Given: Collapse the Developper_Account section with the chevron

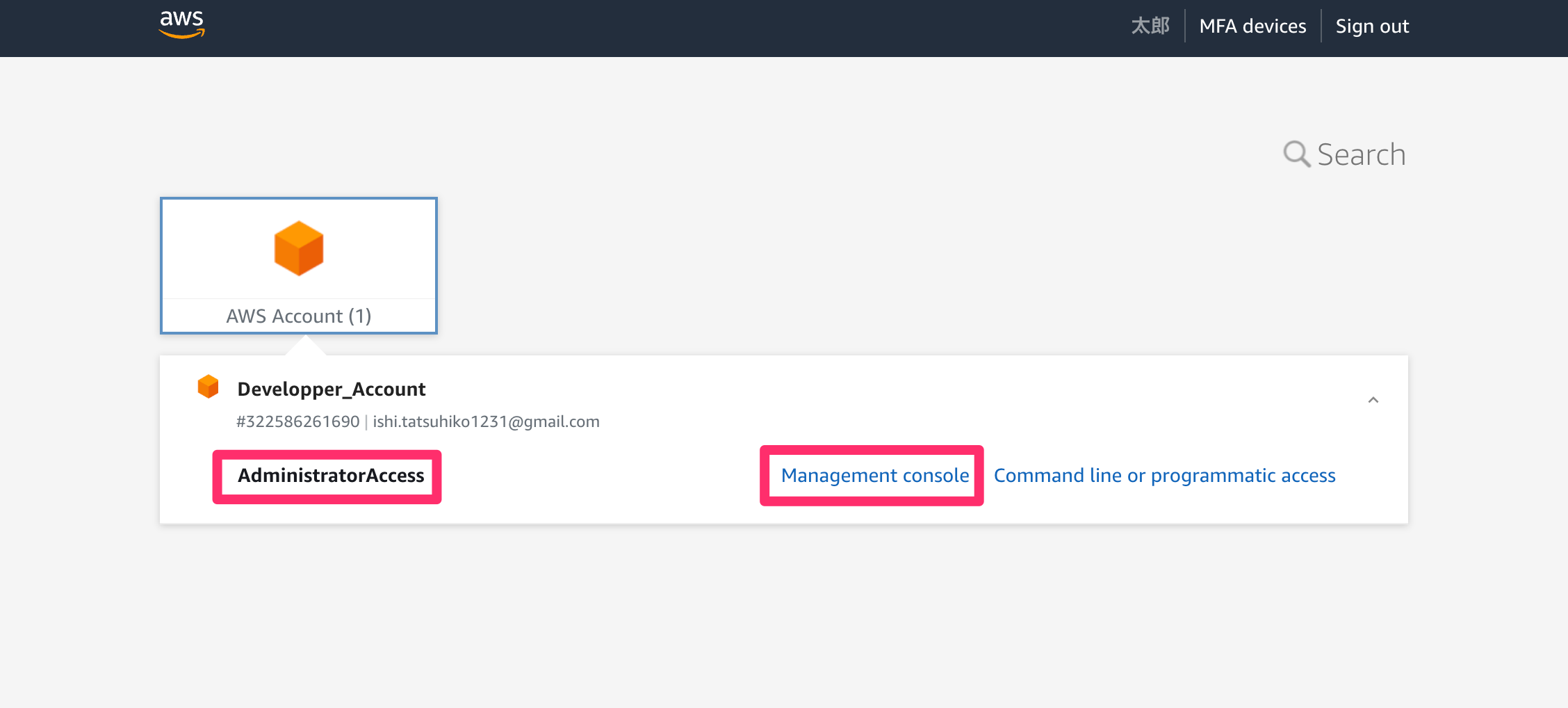Looking at the screenshot, I should (x=1373, y=400).
